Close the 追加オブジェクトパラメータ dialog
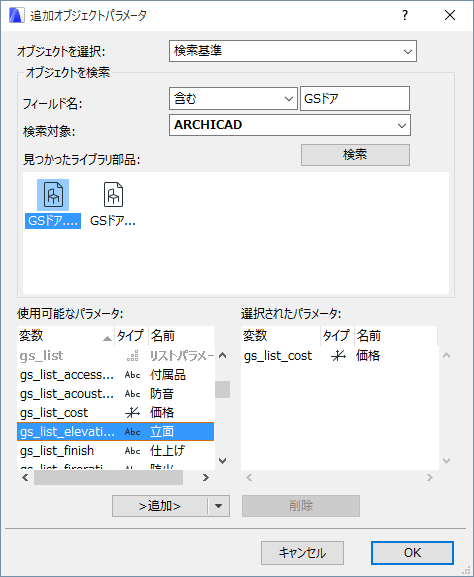 pyautogui.click(x=450, y=15)
